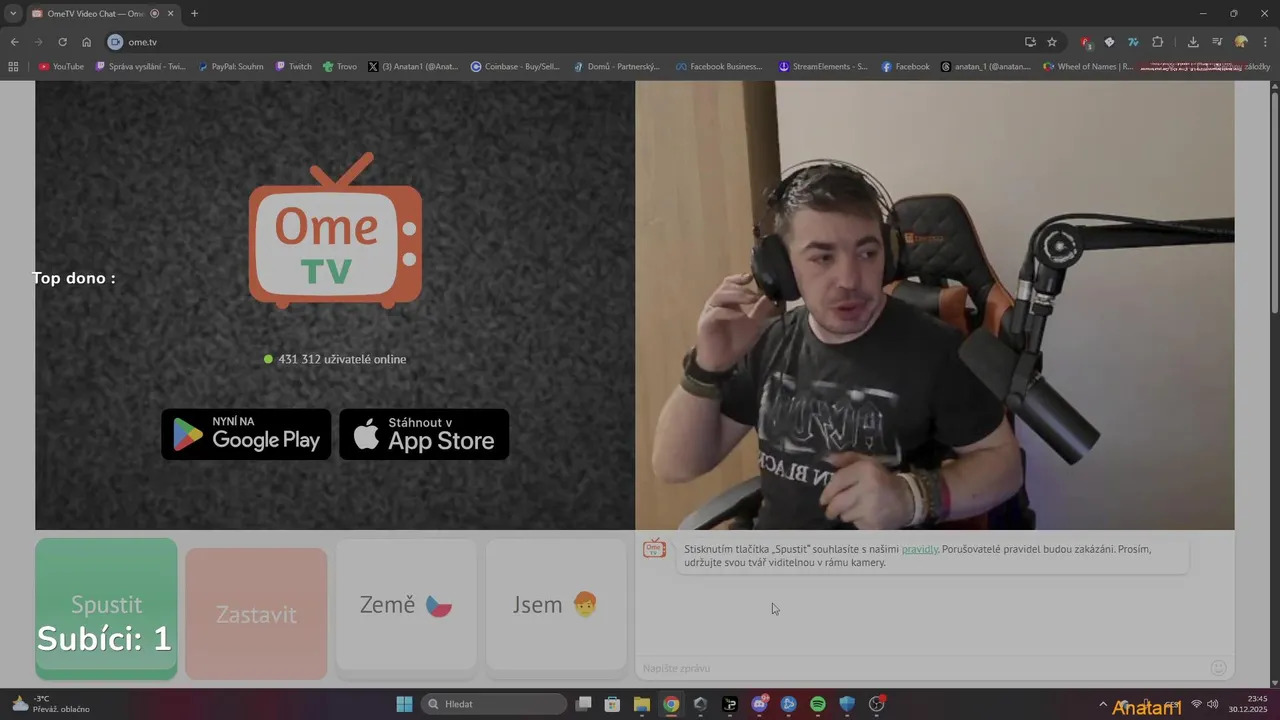
Task: Open the Země country selector
Action: pyautogui.click(x=406, y=604)
